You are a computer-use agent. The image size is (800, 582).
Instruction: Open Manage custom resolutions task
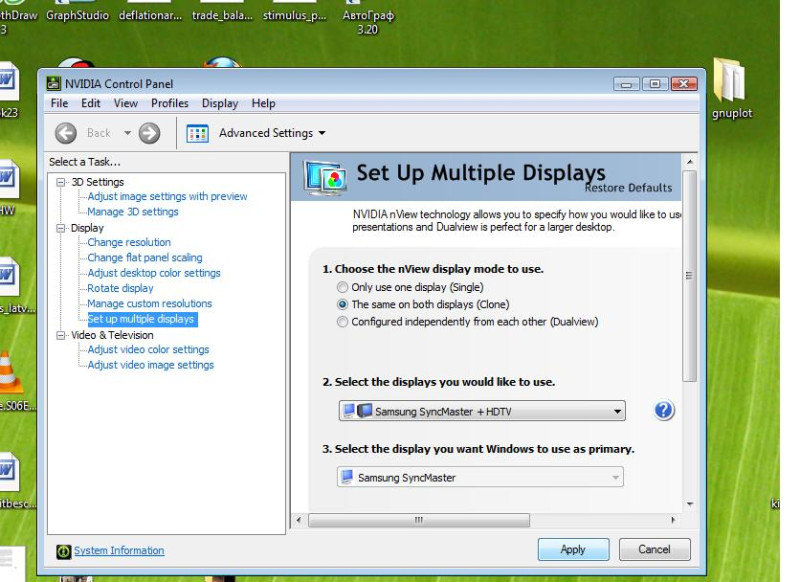click(x=149, y=303)
